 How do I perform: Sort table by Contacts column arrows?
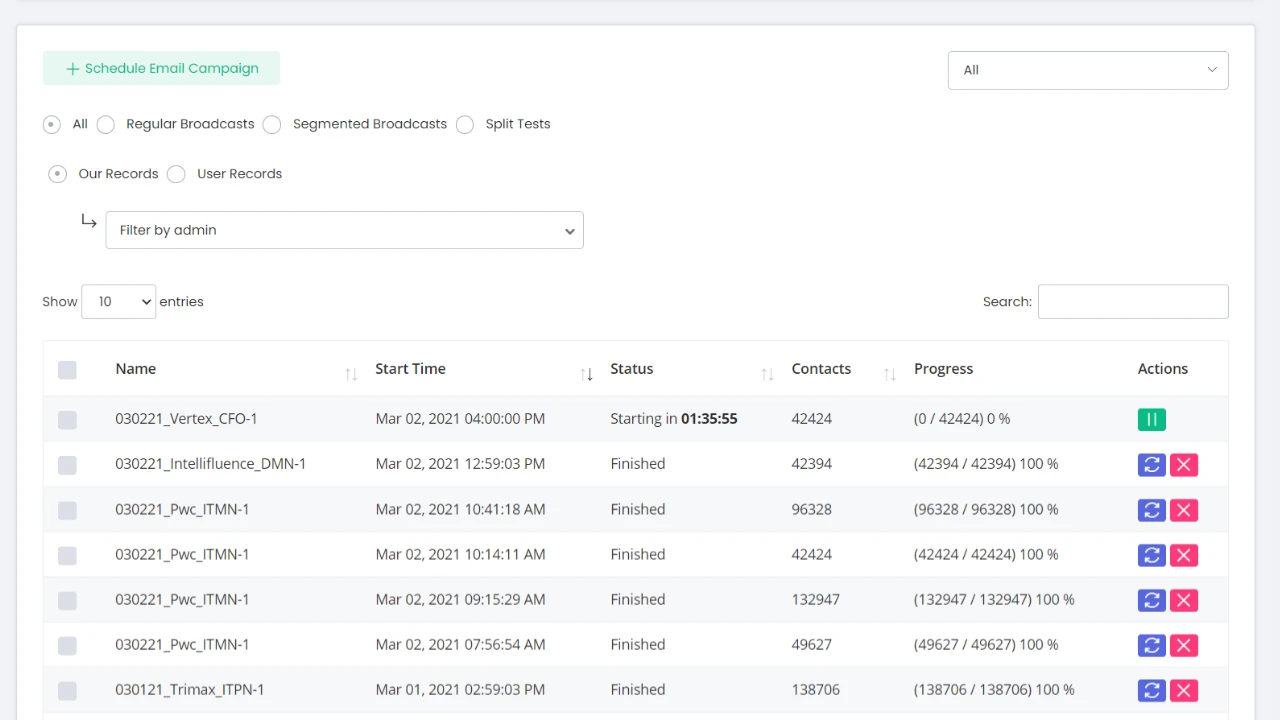click(x=889, y=374)
